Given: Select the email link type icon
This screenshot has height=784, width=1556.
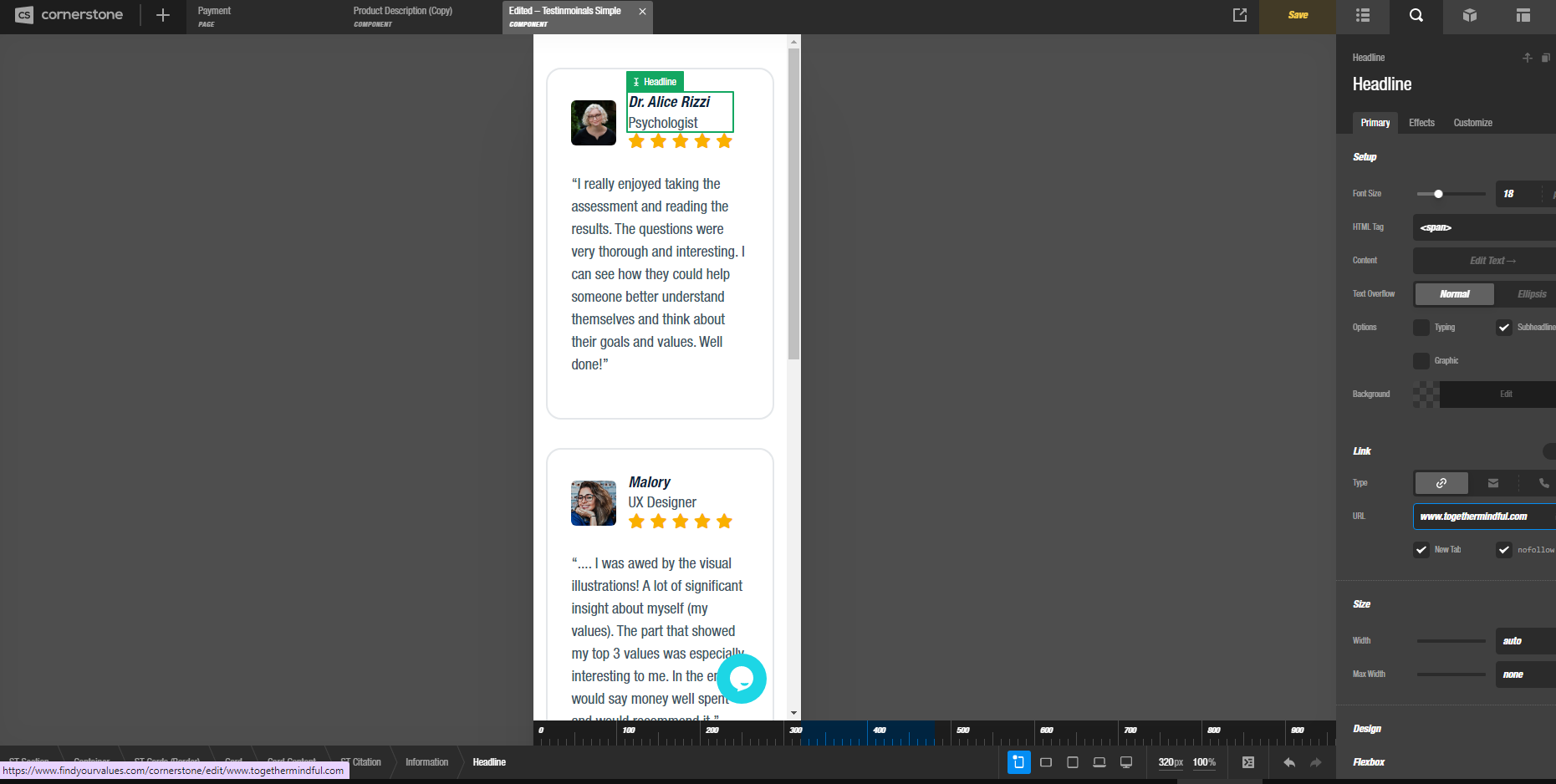Looking at the screenshot, I should [x=1493, y=483].
